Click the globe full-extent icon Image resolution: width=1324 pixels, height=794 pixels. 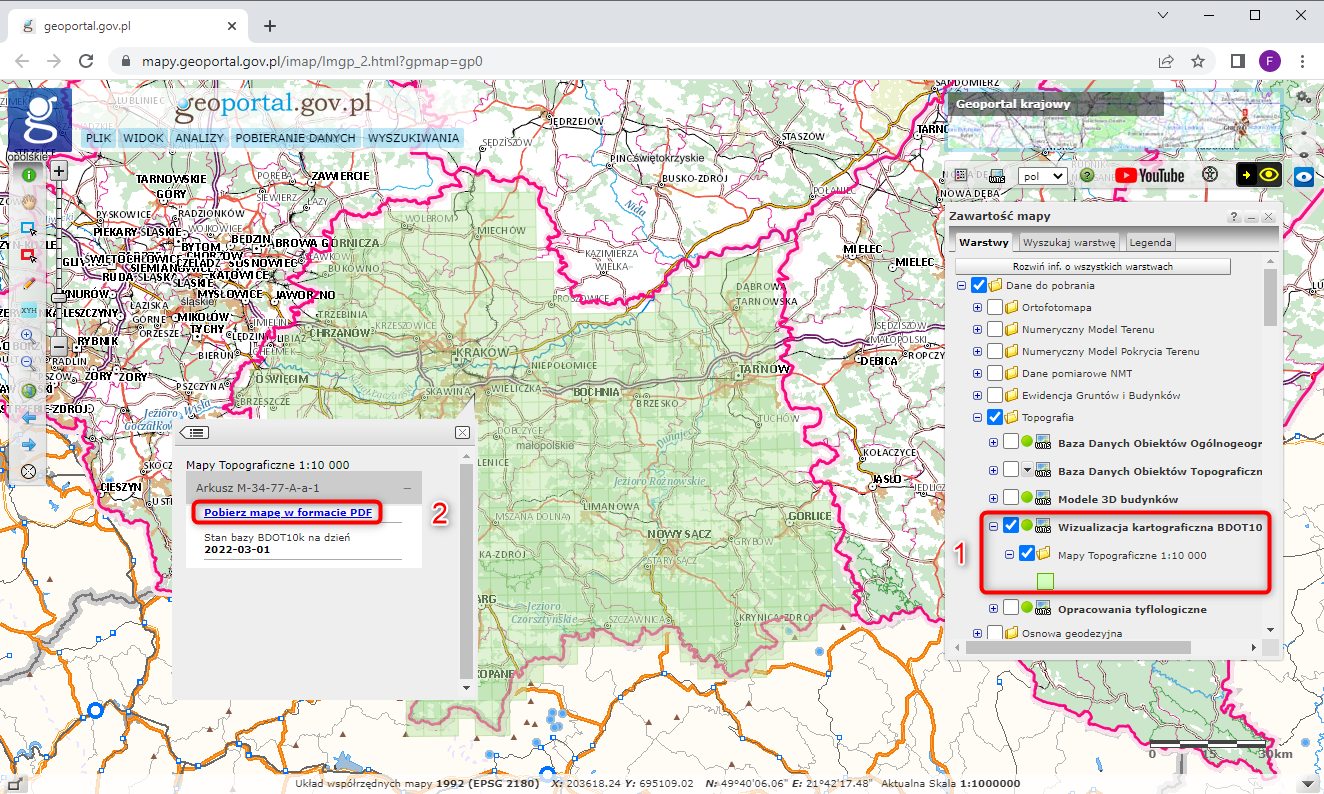tap(29, 390)
